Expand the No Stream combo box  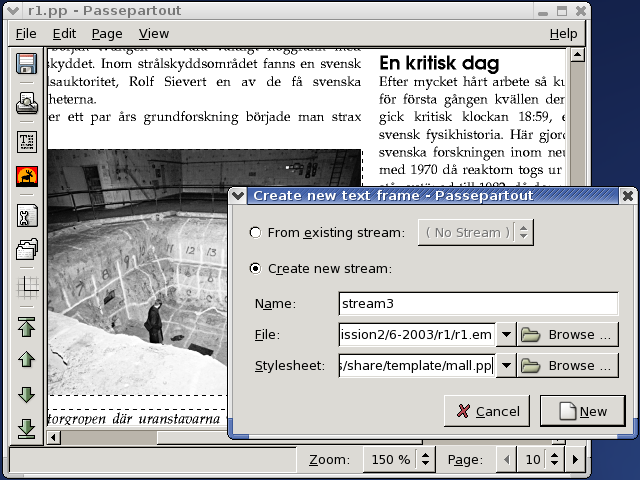tap(476, 233)
